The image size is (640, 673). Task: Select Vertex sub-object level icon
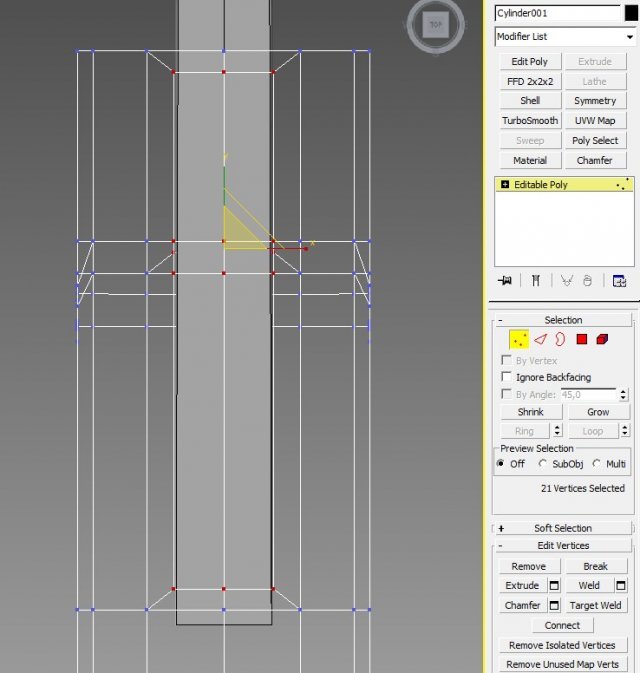519,339
